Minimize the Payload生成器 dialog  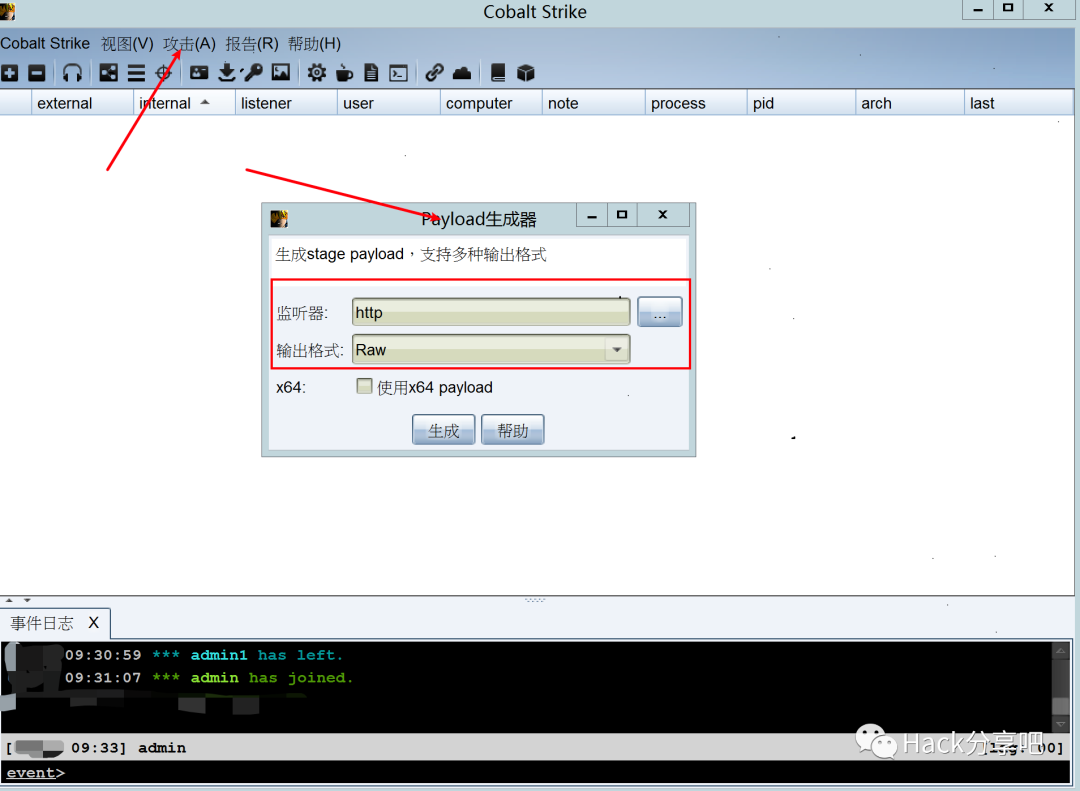coord(592,215)
